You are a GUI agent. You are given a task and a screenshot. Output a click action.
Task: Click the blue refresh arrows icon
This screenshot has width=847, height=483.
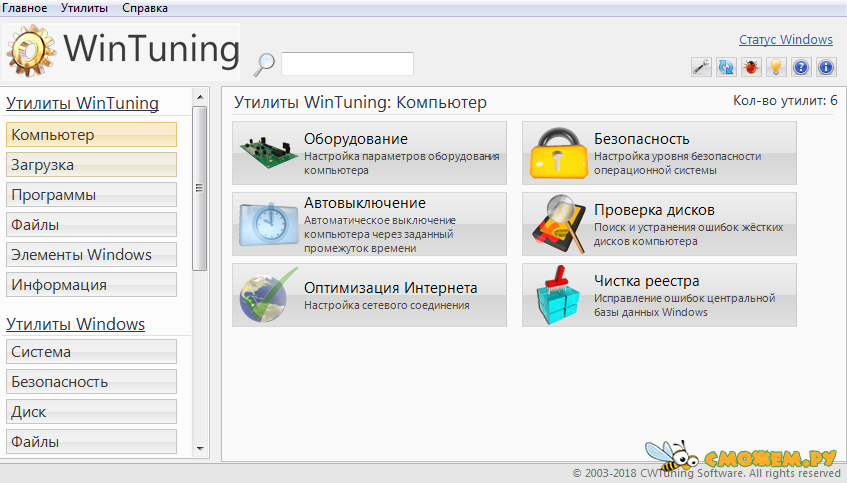pyautogui.click(x=726, y=67)
